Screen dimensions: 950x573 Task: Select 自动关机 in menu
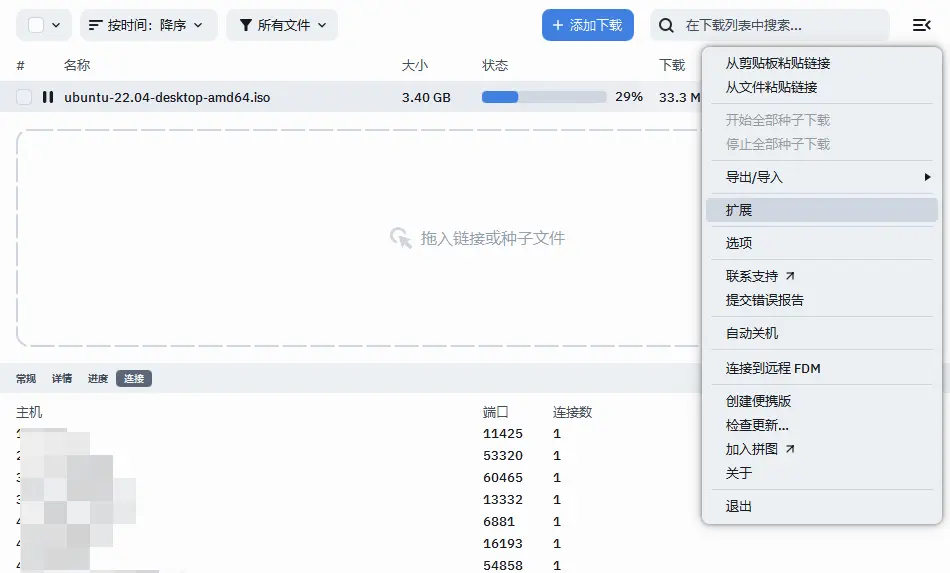point(822,333)
